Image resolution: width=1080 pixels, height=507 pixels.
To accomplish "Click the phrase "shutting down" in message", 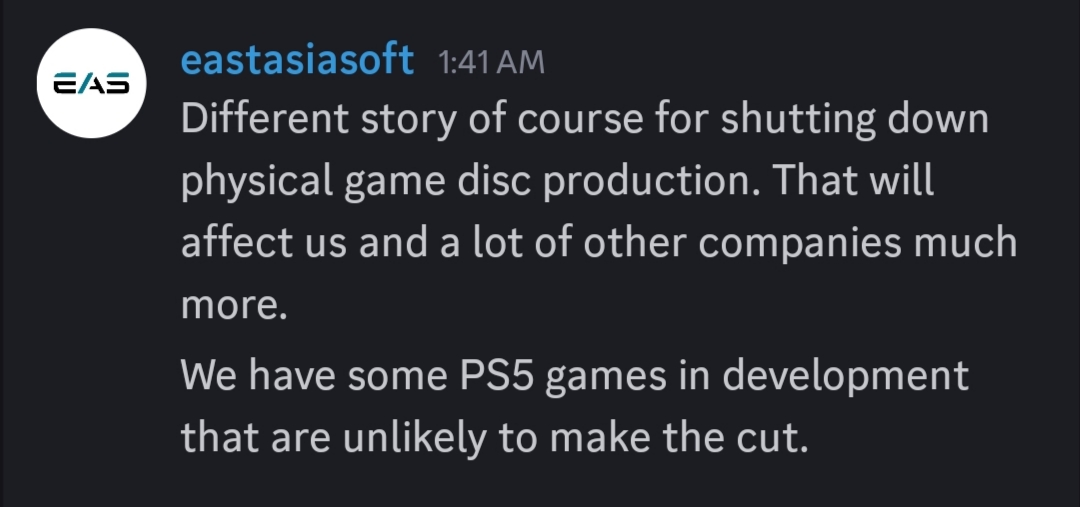I will [x=855, y=120].
